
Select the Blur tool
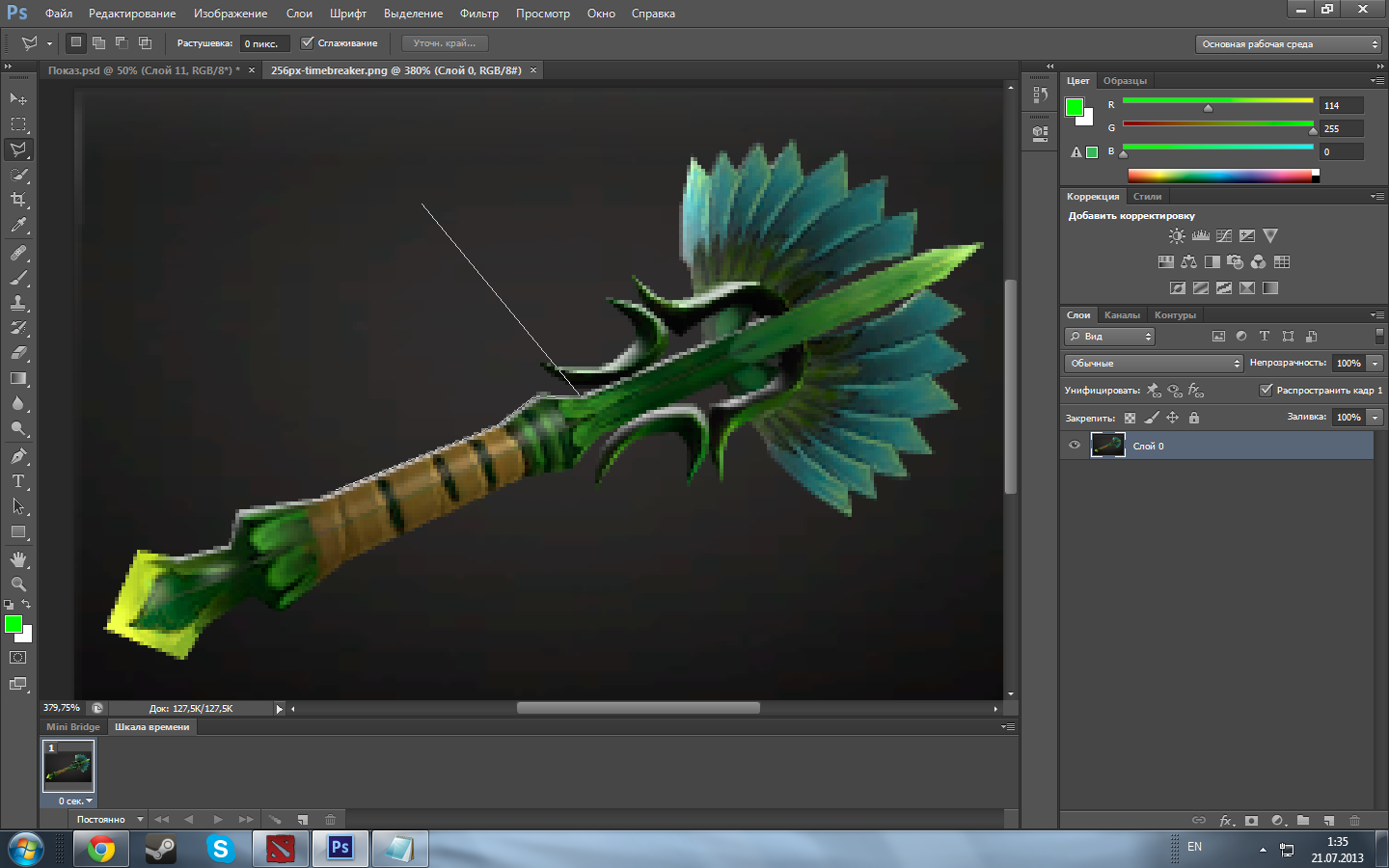[17, 403]
